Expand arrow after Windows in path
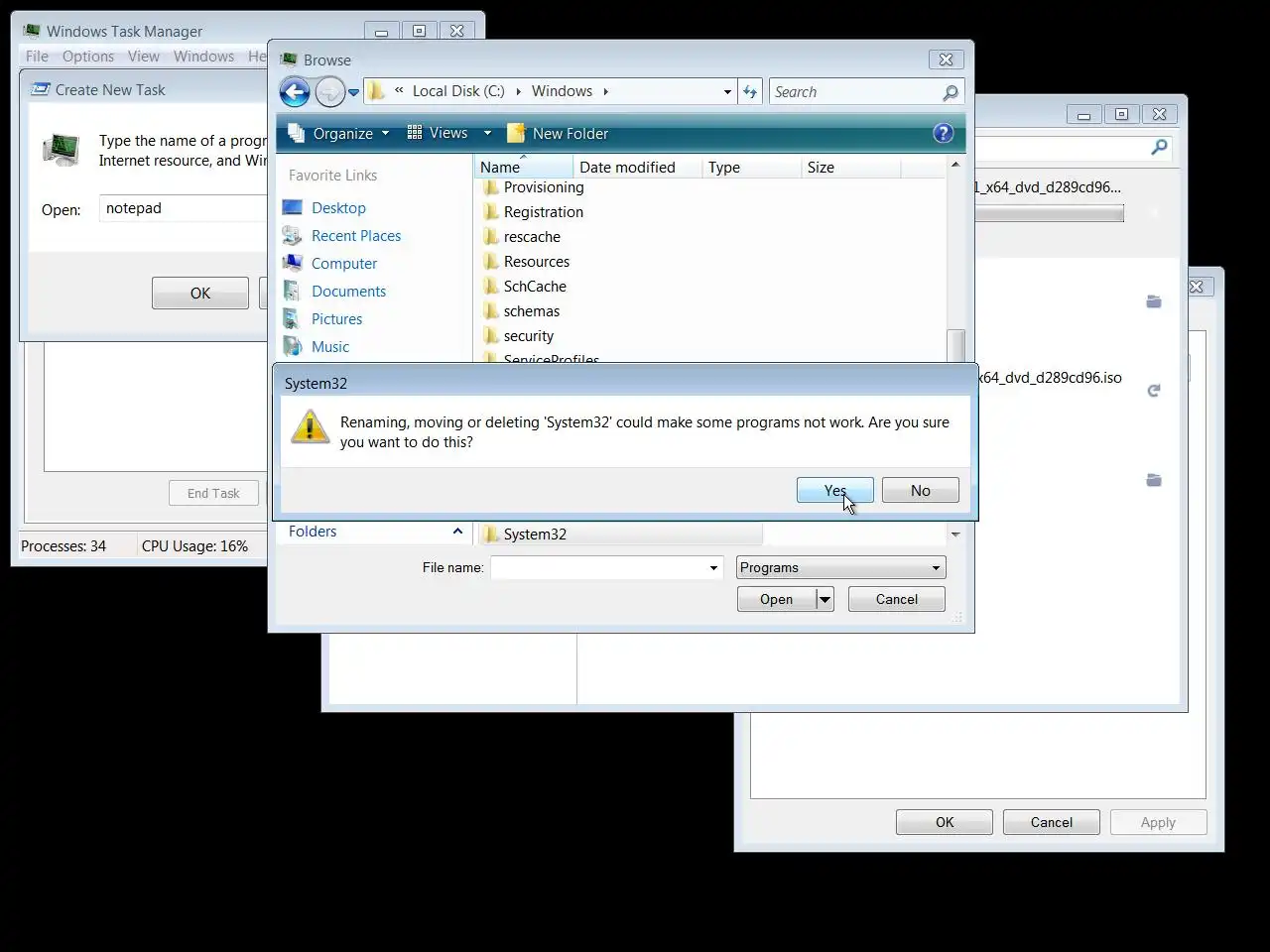 point(605,91)
